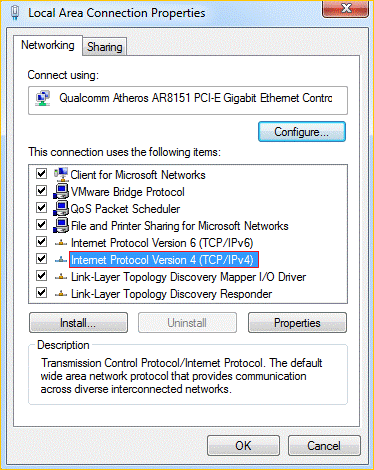This screenshot has height=470, width=374.
Task: Select Client for Microsoft Networks item
Action: point(138,175)
